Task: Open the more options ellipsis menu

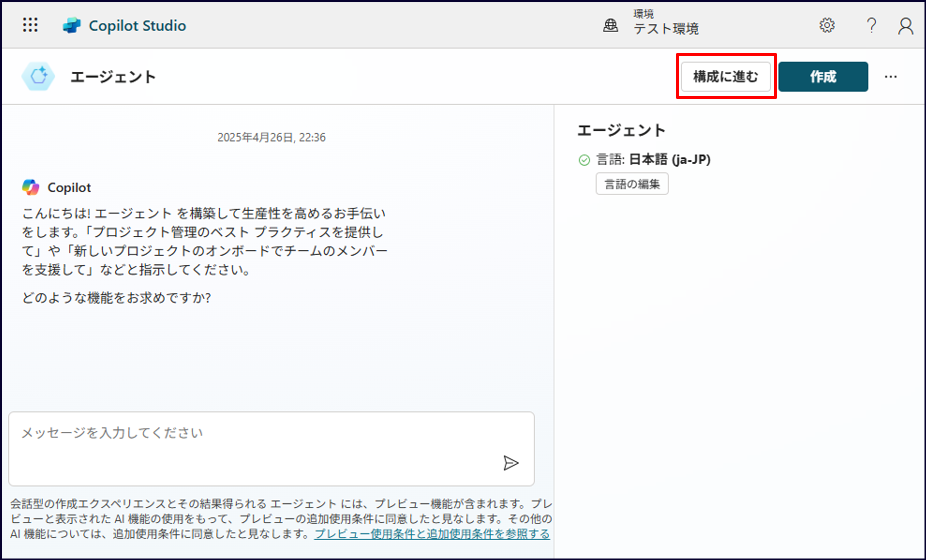Action: coord(891,77)
